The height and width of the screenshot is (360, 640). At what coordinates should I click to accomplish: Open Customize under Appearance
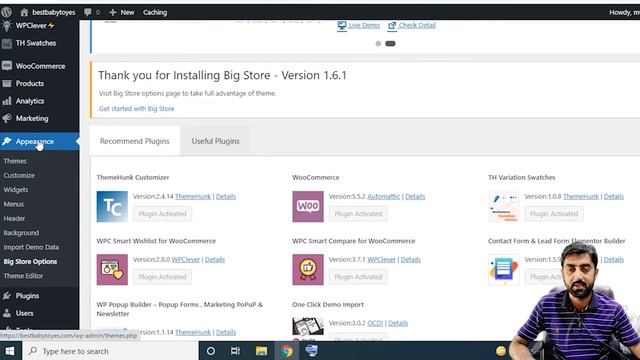[x=19, y=175]
